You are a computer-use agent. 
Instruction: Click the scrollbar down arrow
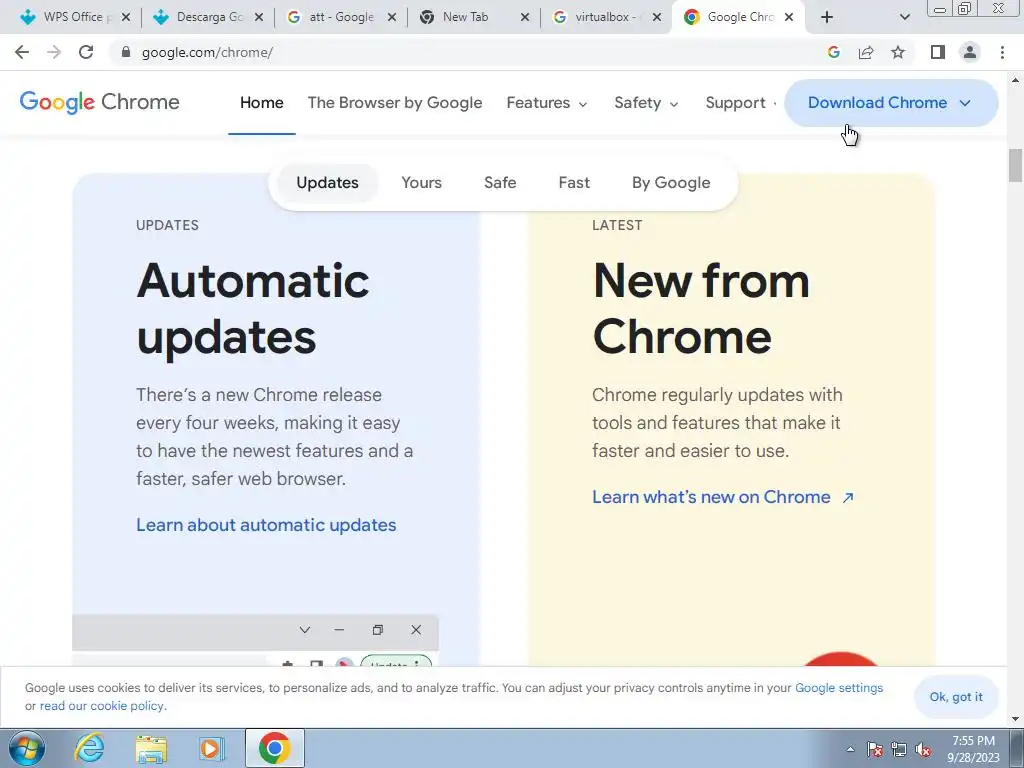point(1015,719)
